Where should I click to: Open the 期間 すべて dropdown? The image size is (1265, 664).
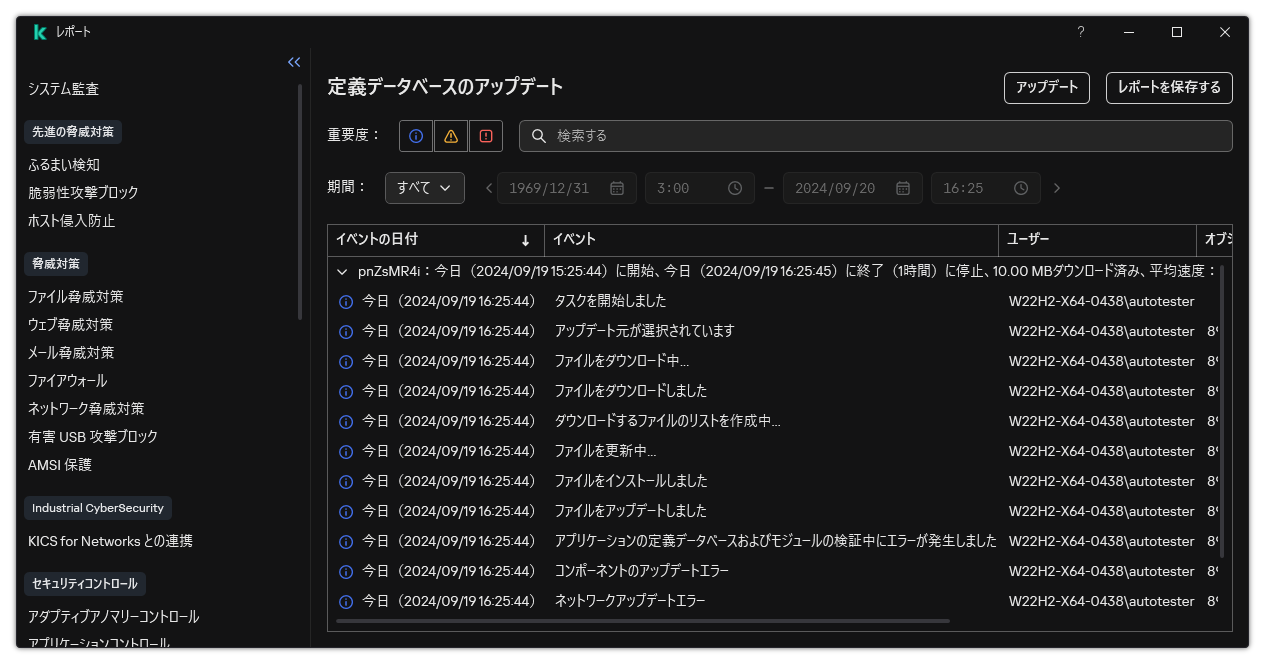click(x=424, y=187)
